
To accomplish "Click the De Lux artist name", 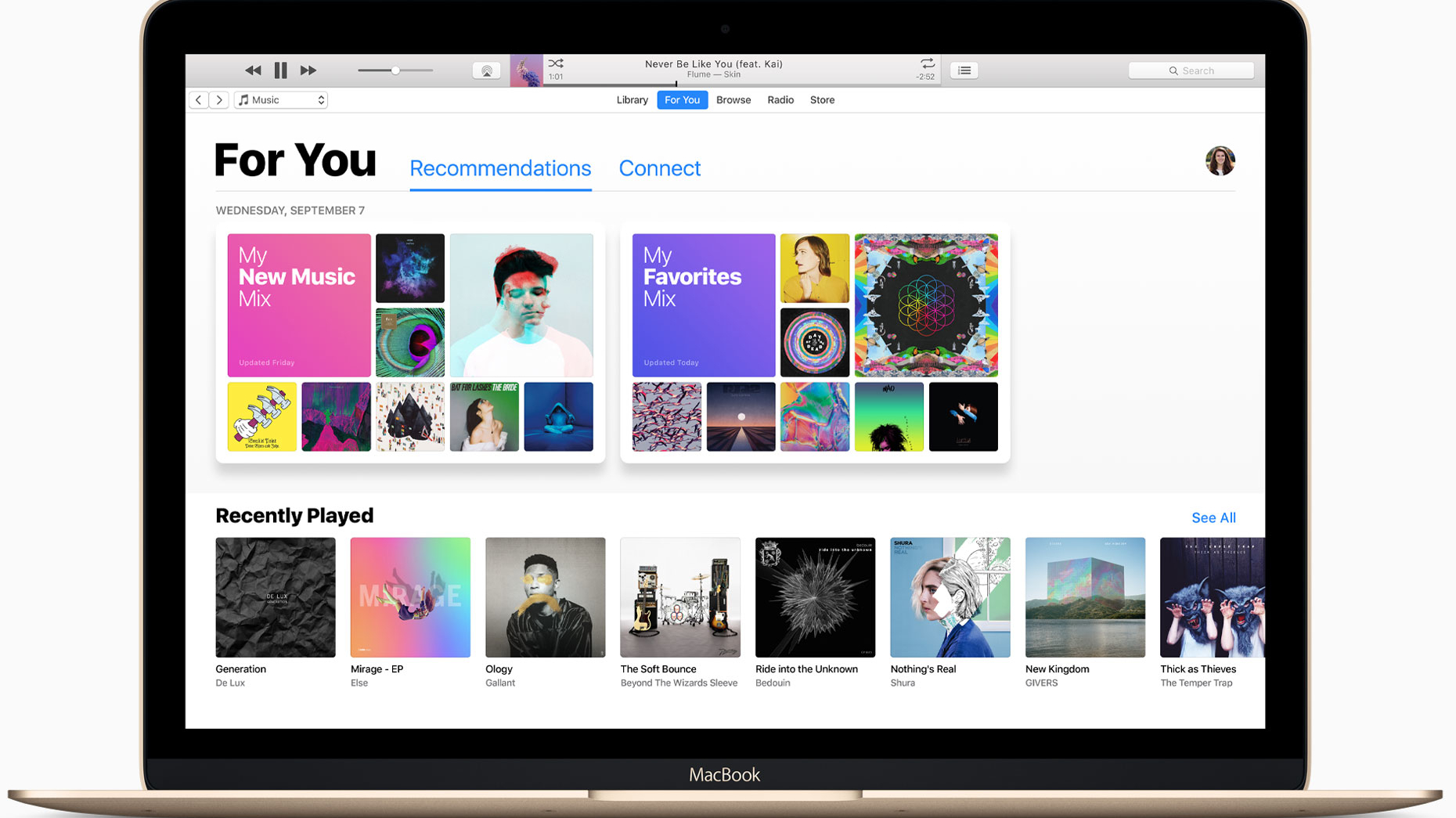I will point(230,683).
